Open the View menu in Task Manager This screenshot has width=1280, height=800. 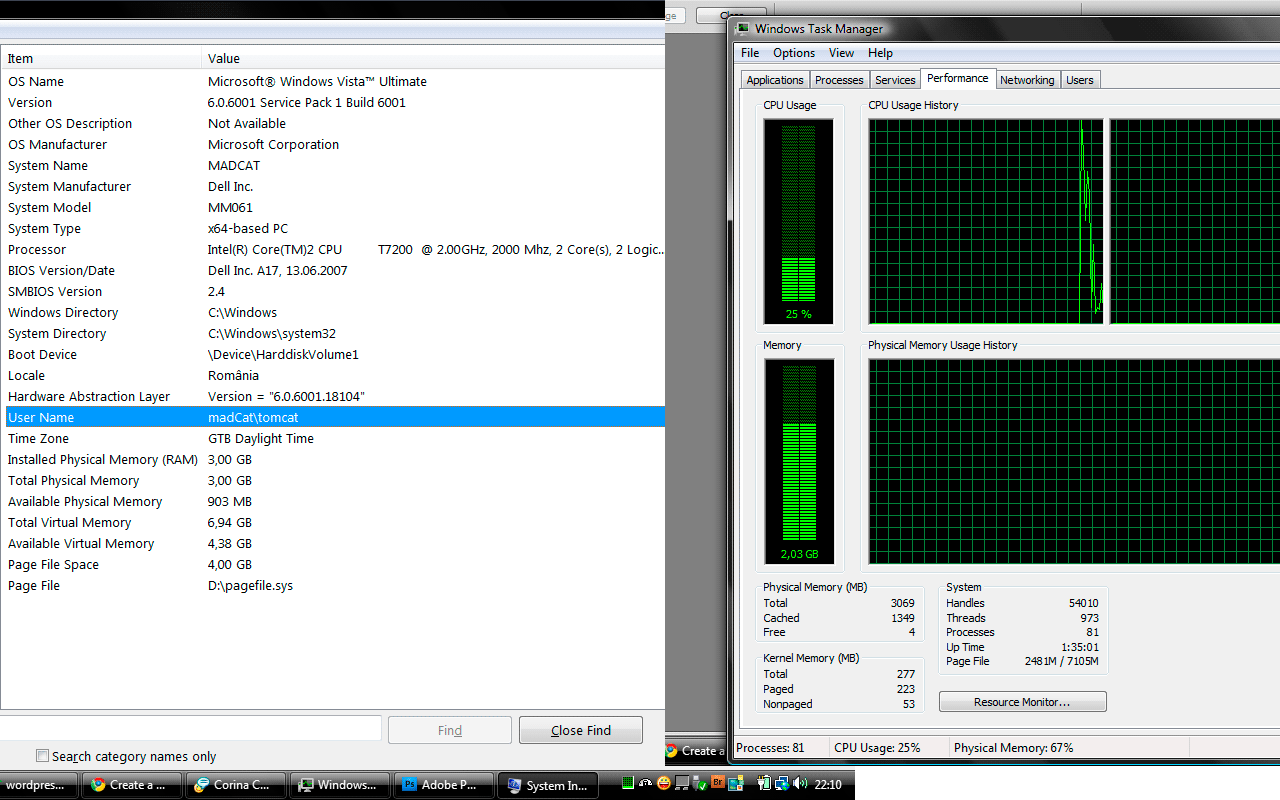click(842, 53)
